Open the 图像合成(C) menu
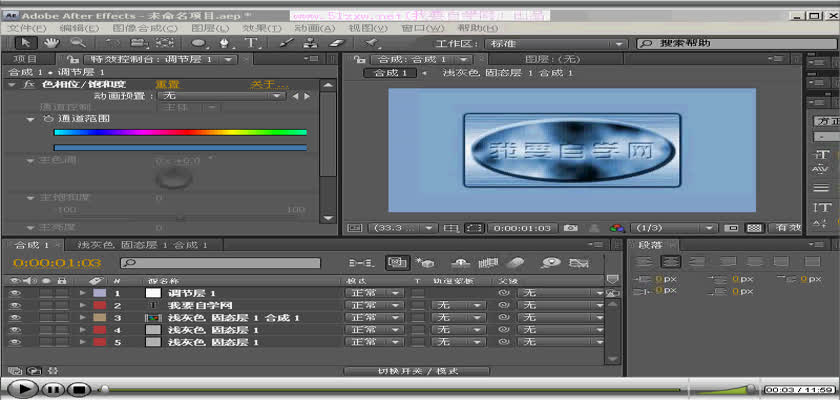Image resolution: width=840 pixels, height=400 pixels. (145, 28)
